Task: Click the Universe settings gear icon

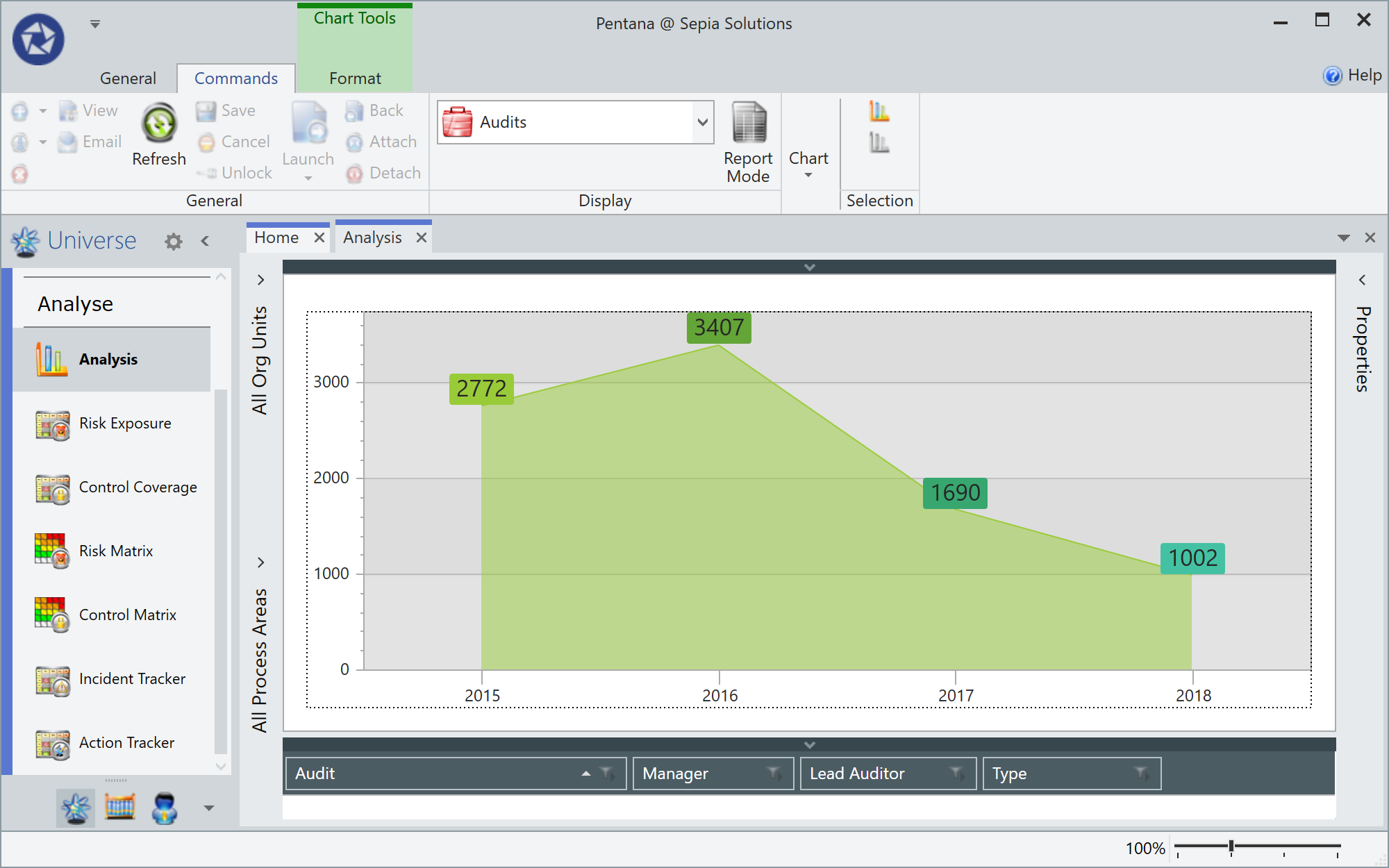Action: (174, 241)
